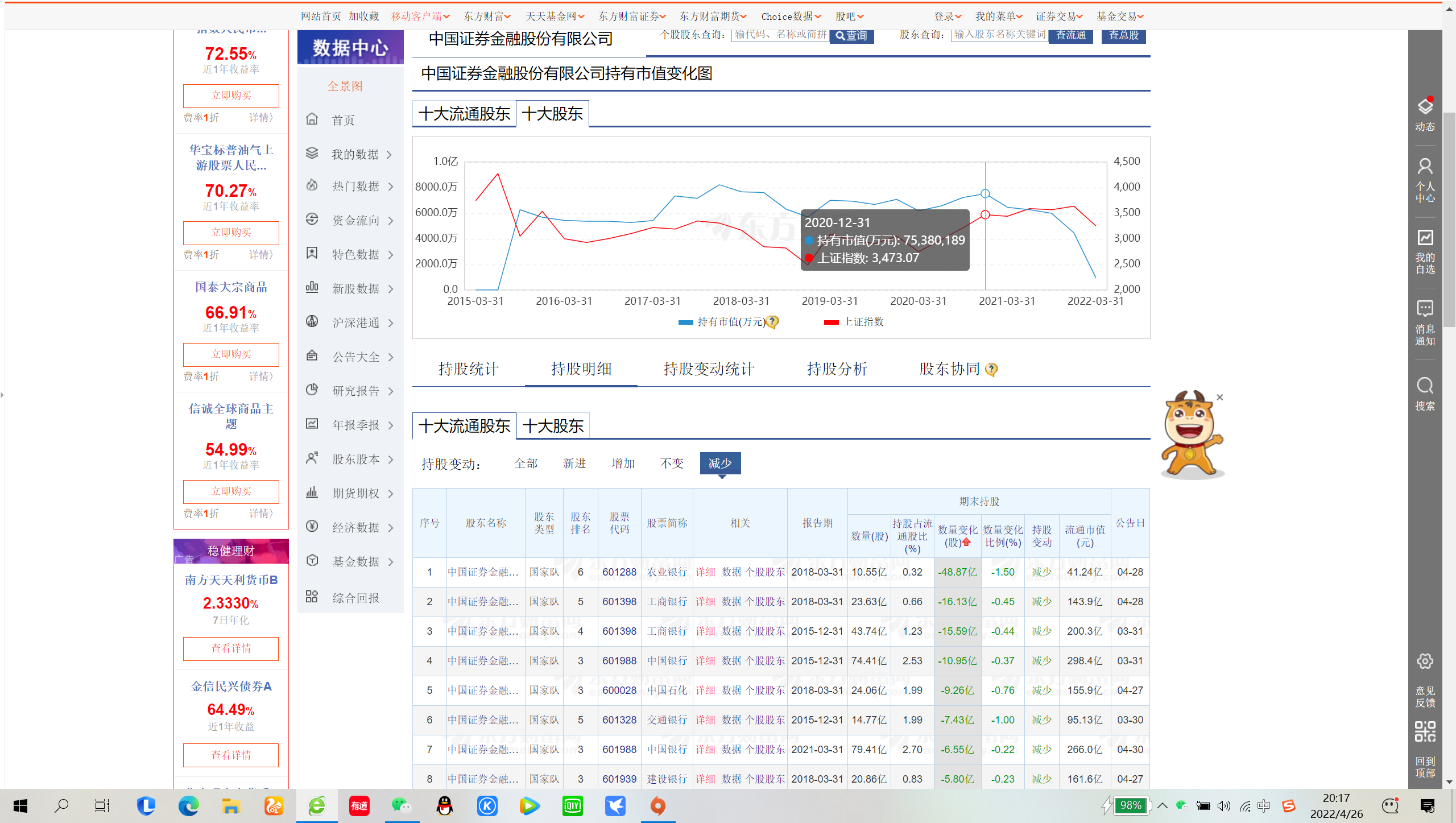Click the 研究报告 pie icon
Viewport: 1456px width, 823px height.
tap(312, 390)
